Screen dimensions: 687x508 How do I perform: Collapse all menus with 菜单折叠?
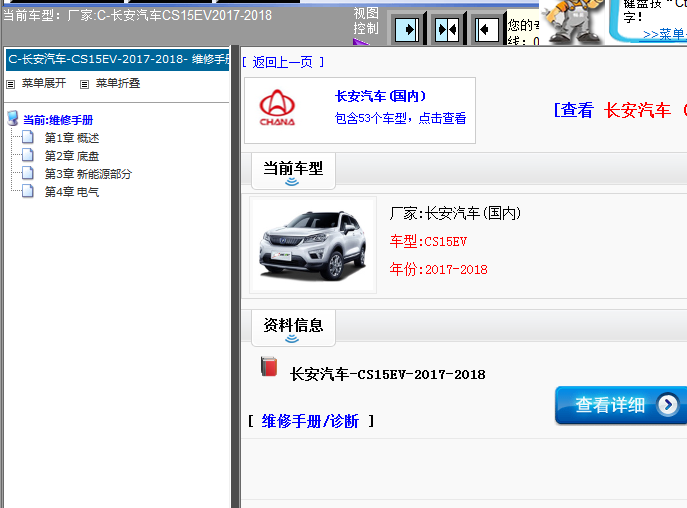tap(117, 83)
